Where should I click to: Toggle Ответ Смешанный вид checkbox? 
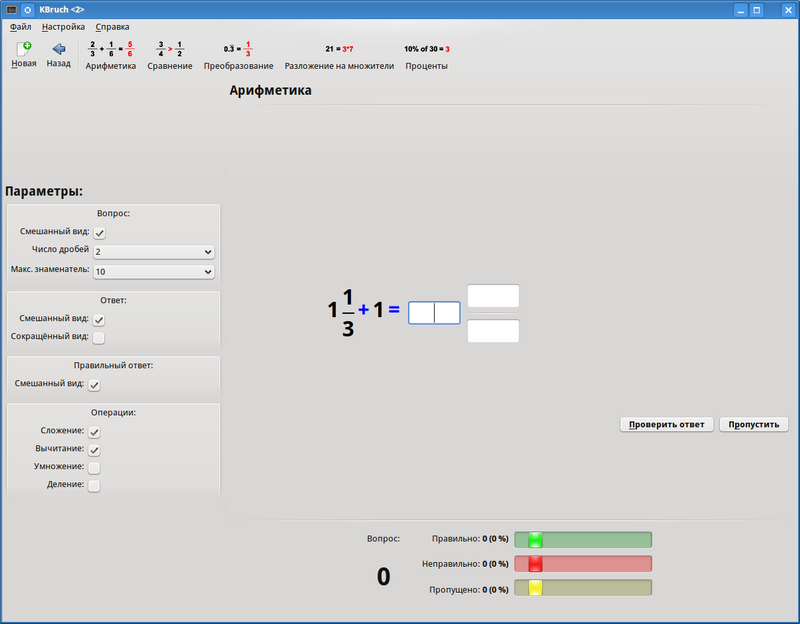pyautogui.click(x=99, y=320)
